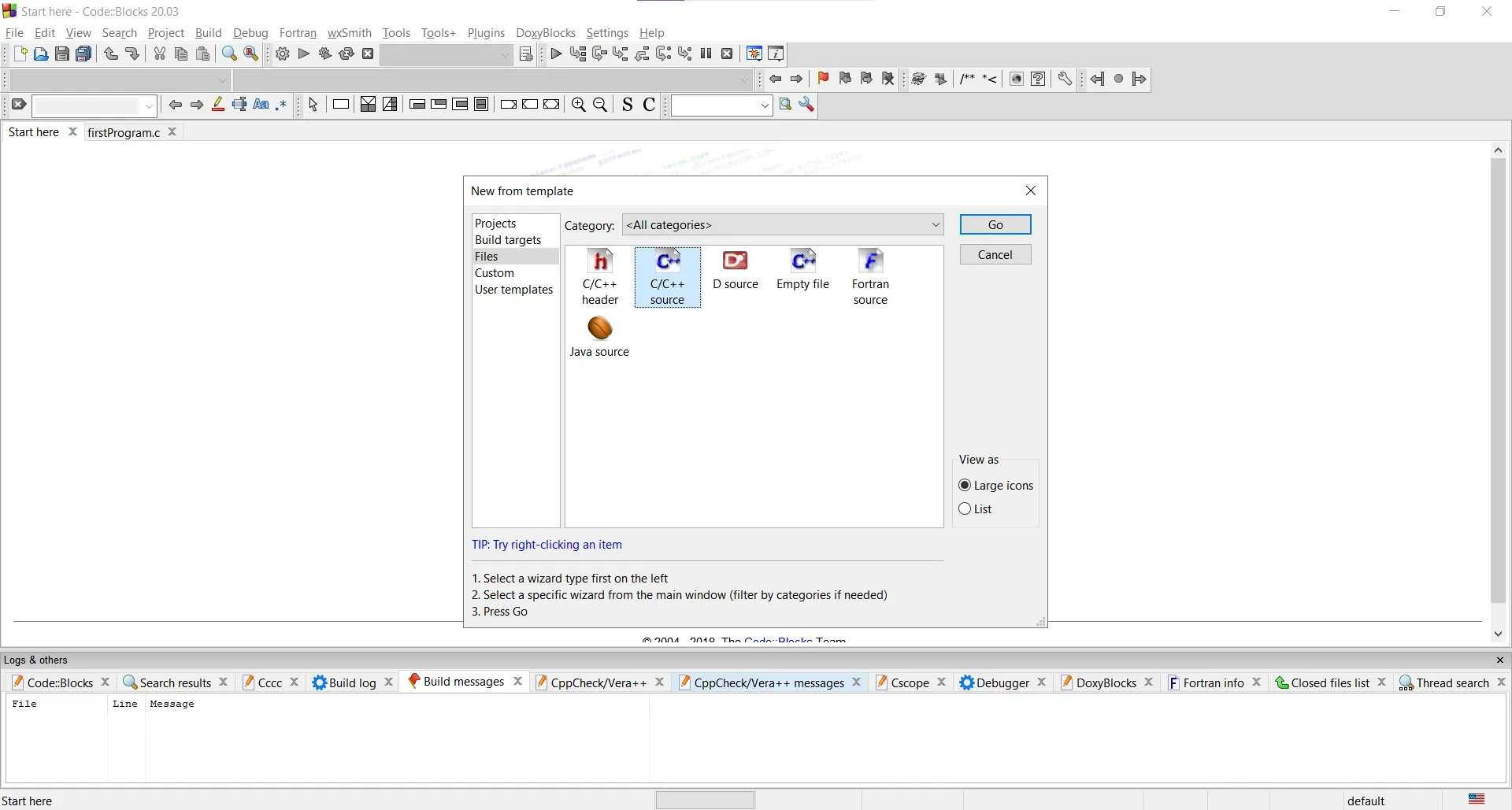The image size is (1512, 810).
Task: Click the scroll down arrow of Start page
Action: tap(1499, 634)
